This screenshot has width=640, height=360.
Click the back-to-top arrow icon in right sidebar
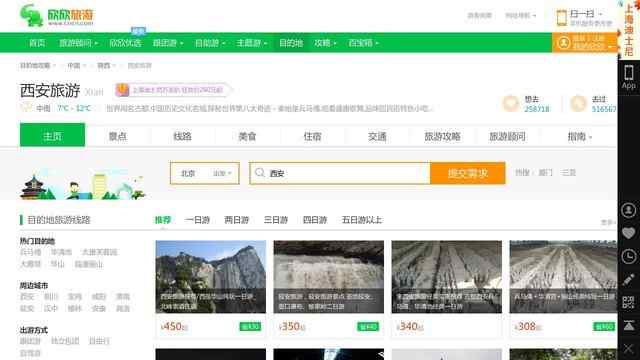[629, 325]
